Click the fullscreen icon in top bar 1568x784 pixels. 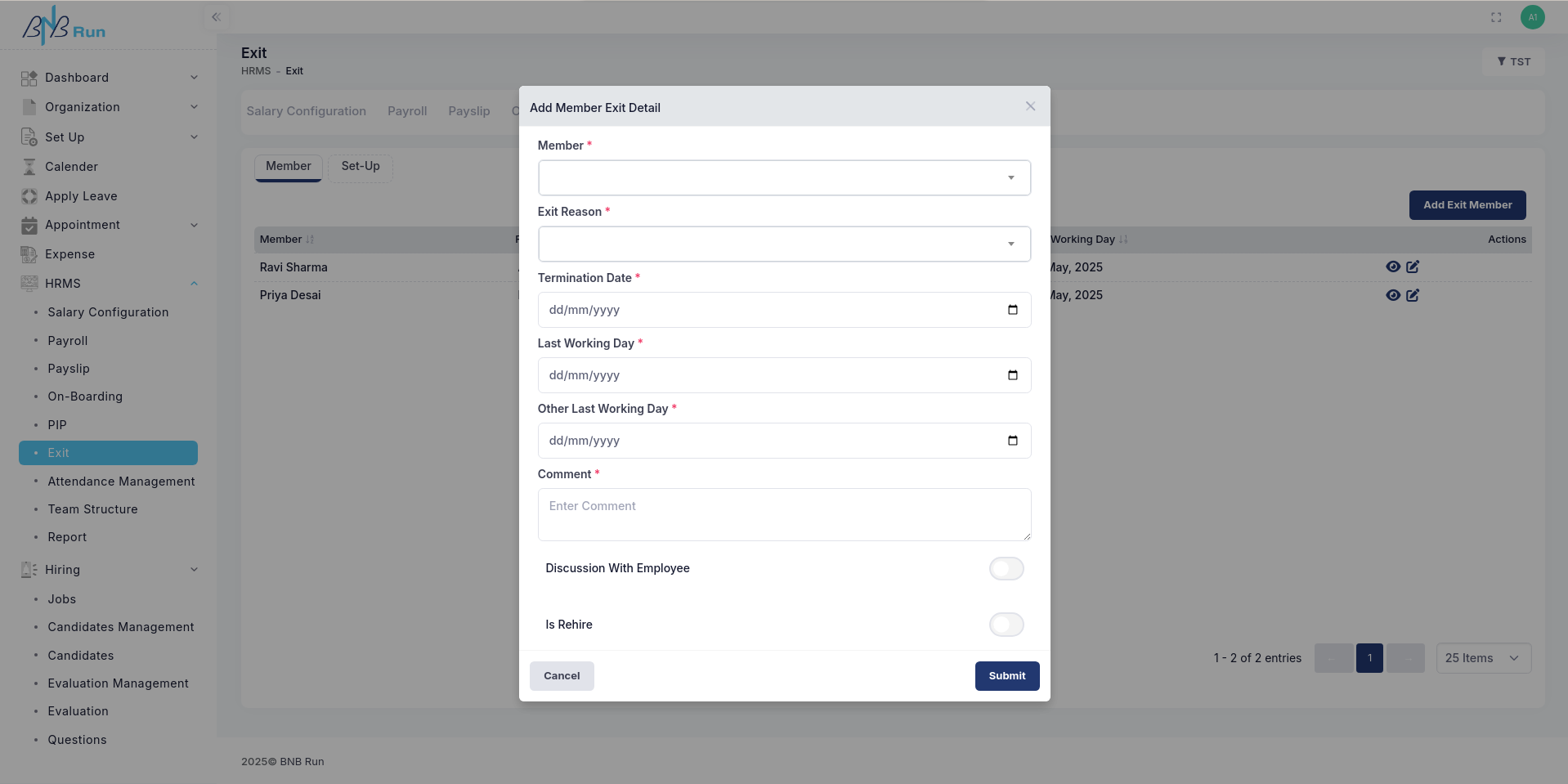click(1496, 17)
